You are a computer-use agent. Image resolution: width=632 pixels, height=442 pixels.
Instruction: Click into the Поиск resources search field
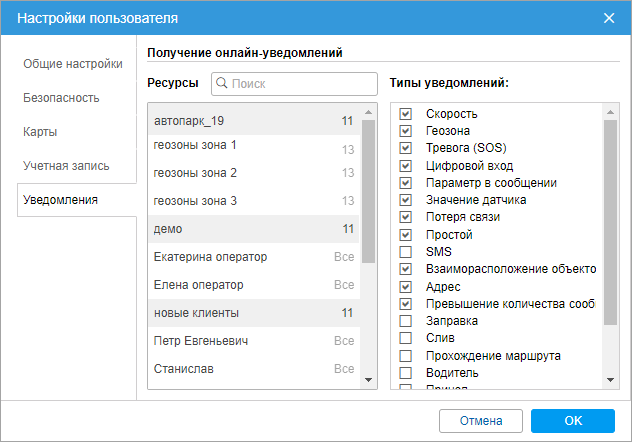coord(294,84)
